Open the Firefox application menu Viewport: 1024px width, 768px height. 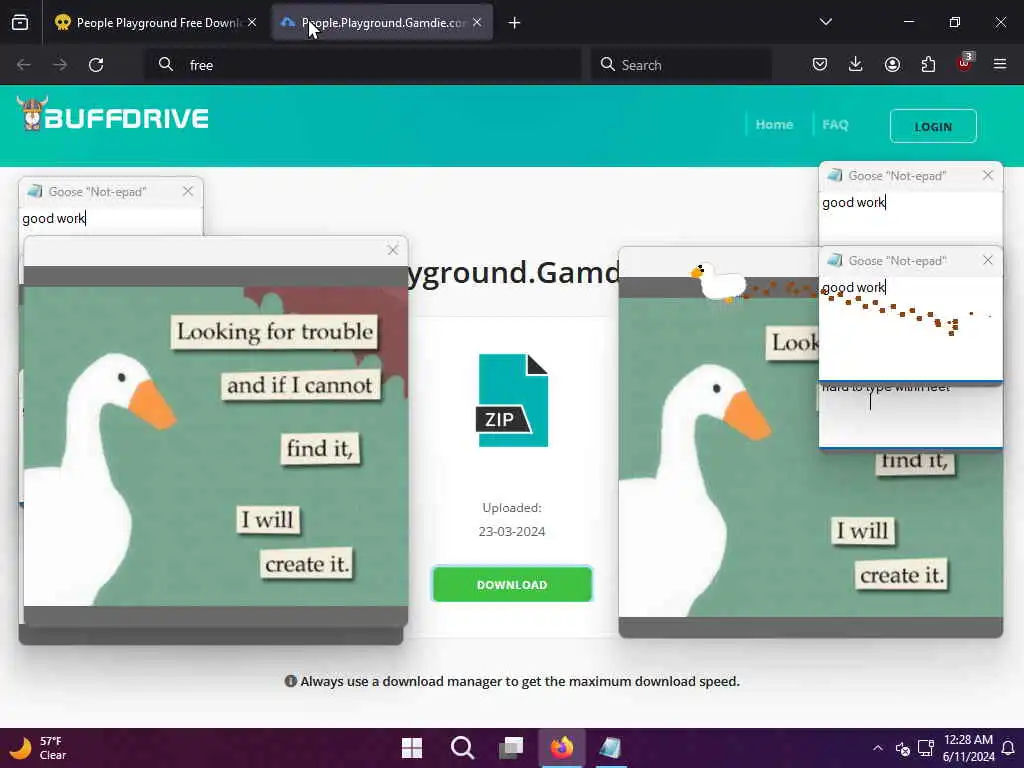coord(1000,64)
